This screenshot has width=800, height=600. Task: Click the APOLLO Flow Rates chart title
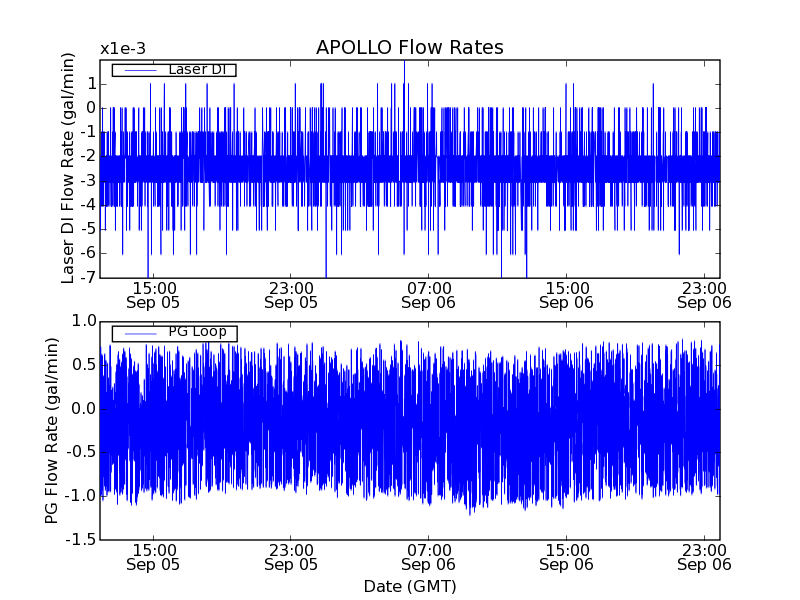409,48
